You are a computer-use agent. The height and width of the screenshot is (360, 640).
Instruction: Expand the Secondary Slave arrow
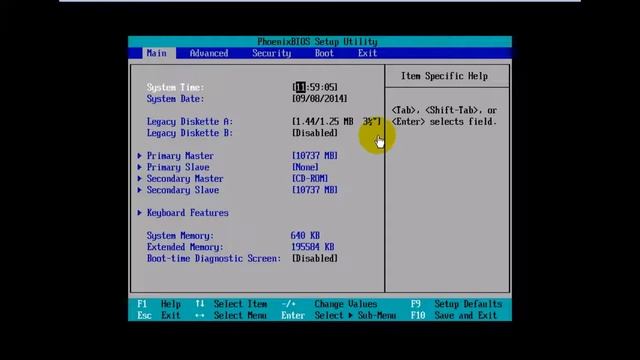click(x=140, y=190)
